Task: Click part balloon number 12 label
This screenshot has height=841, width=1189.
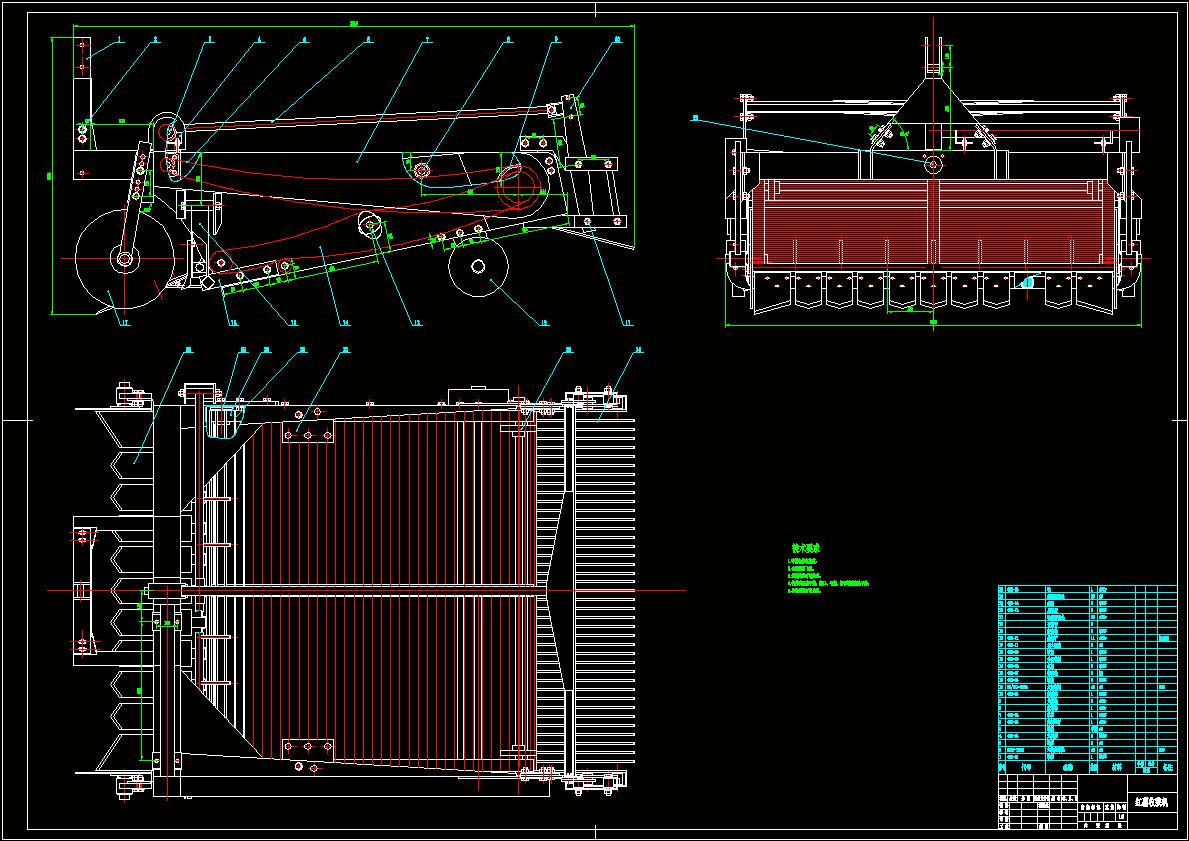Action: (544, 323)
